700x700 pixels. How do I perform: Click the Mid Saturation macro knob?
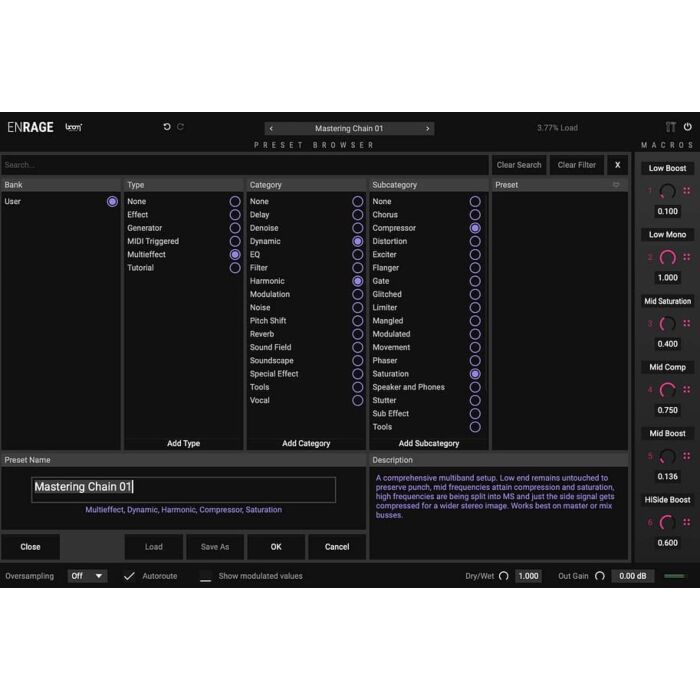(667, 324)
